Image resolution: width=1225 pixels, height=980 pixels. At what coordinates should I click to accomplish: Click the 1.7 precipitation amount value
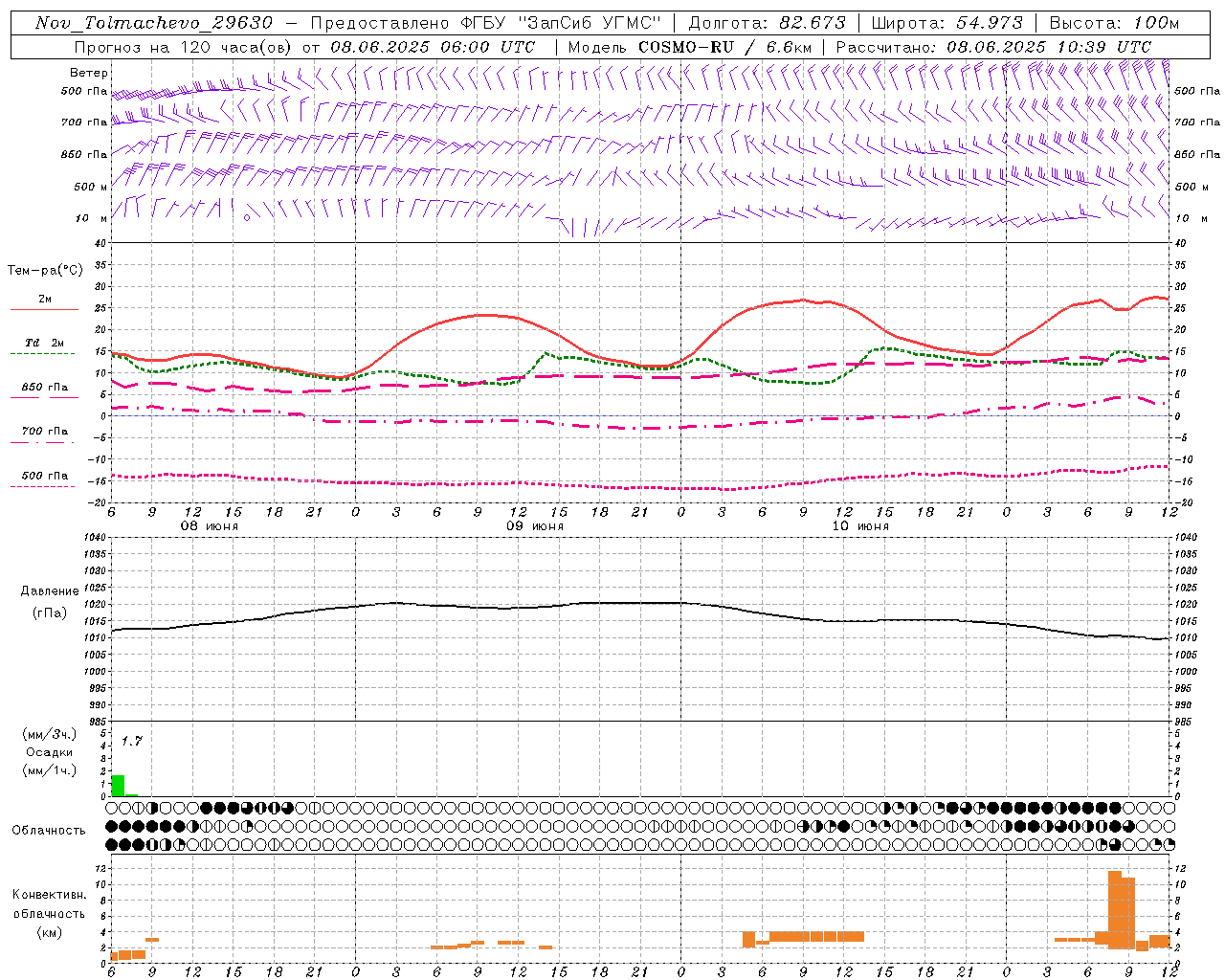[131, 741]
